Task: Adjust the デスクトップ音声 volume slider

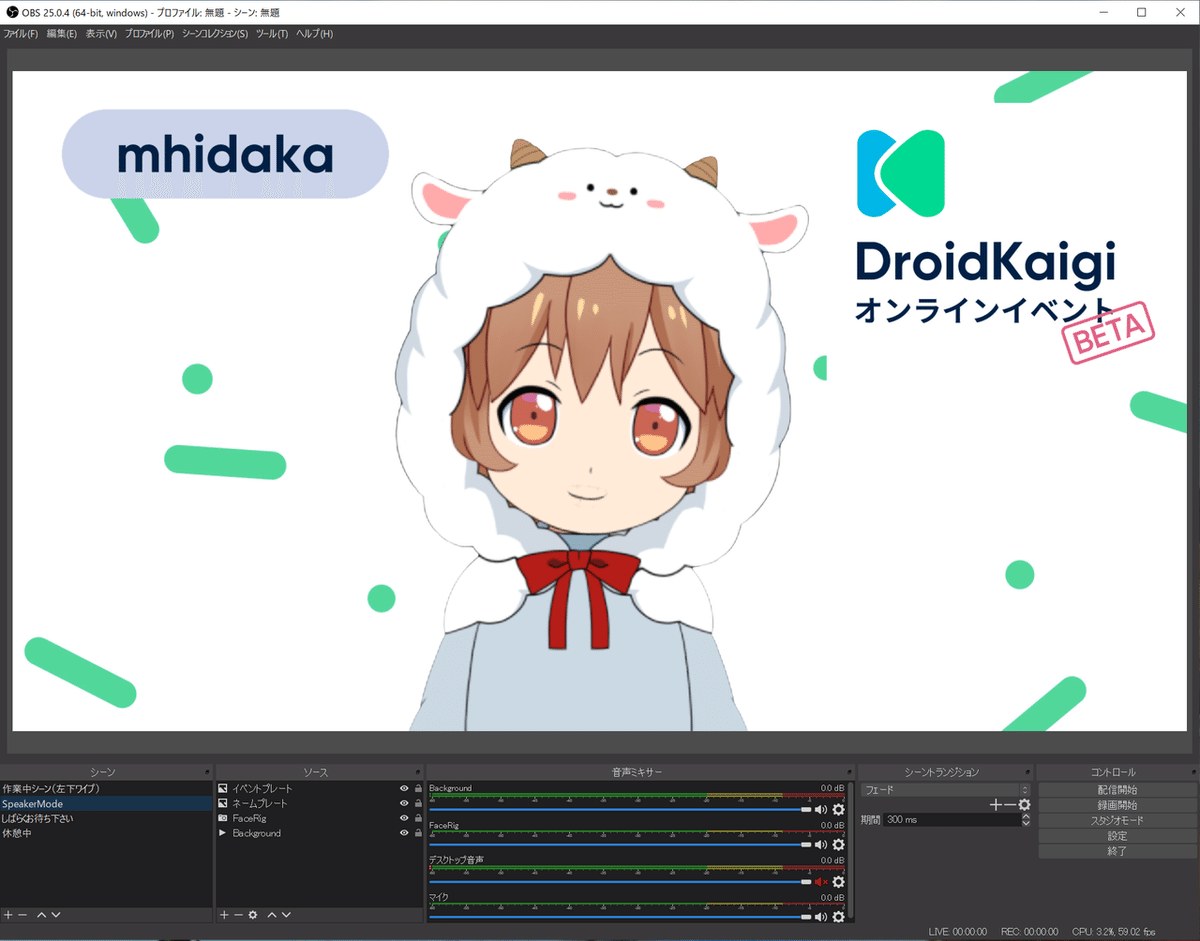Action: coord(620,881)
